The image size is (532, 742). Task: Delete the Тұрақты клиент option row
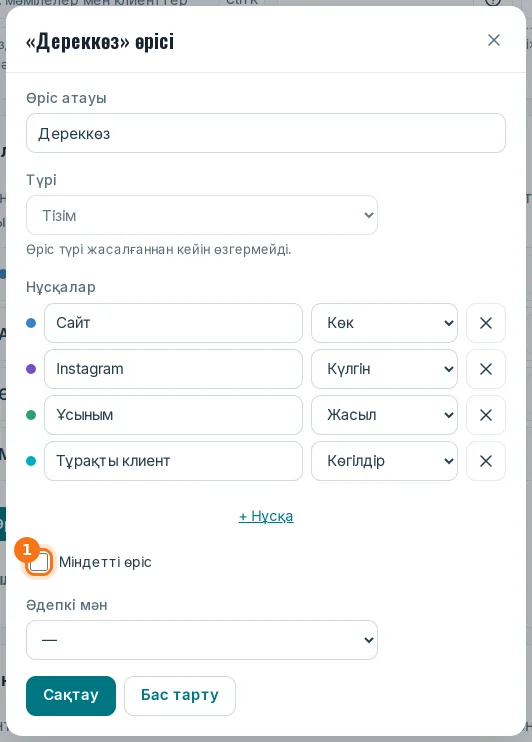pyautogui.click(x=486, y=461)
